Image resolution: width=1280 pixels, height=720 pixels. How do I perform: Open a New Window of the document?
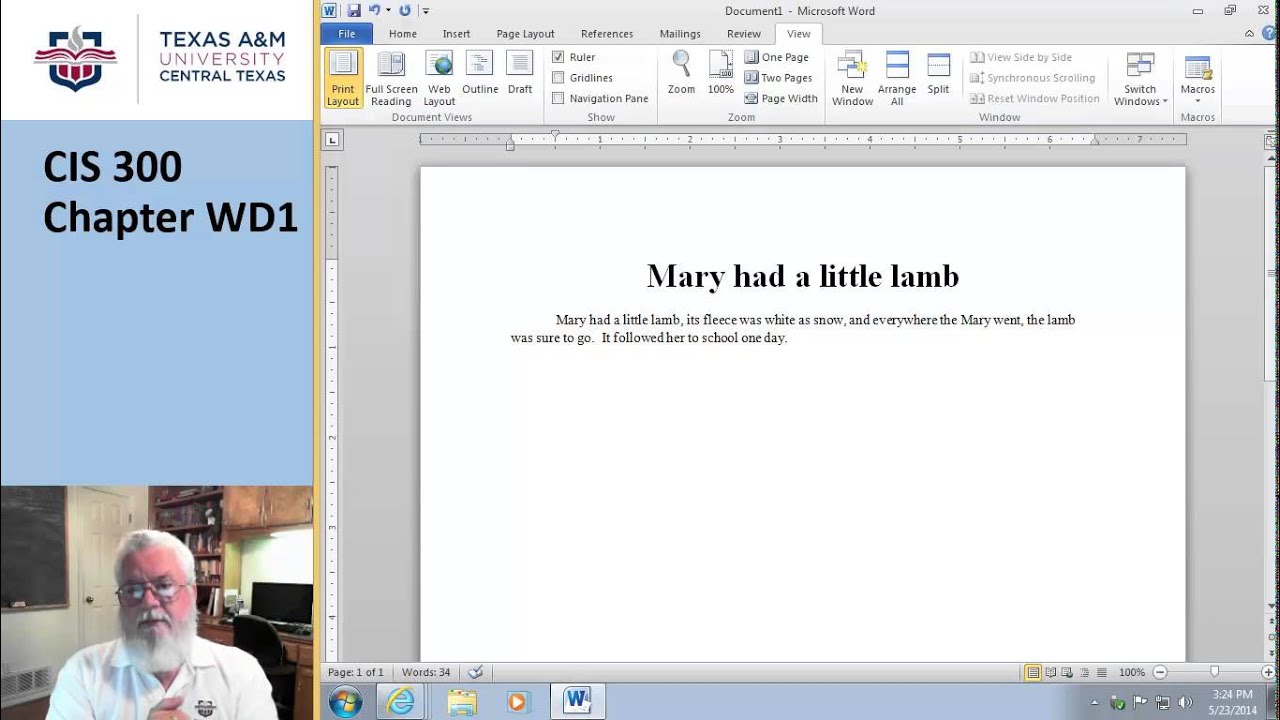852,78
